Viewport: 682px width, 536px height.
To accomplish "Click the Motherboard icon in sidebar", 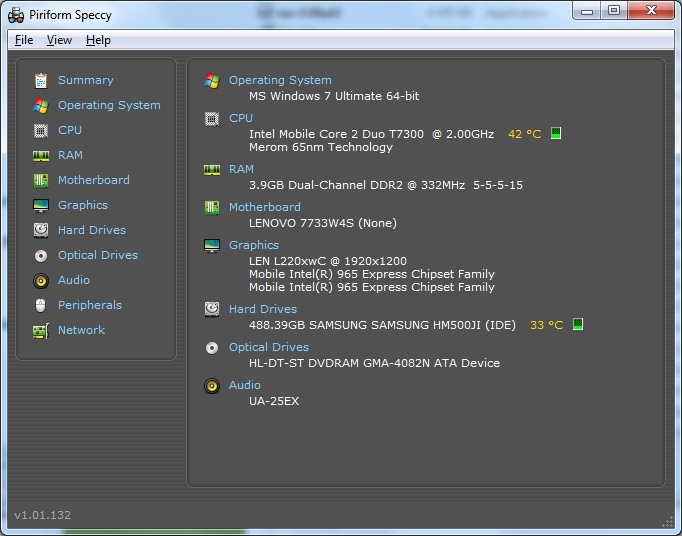I will pyautogui.click(x=41, y=181).
